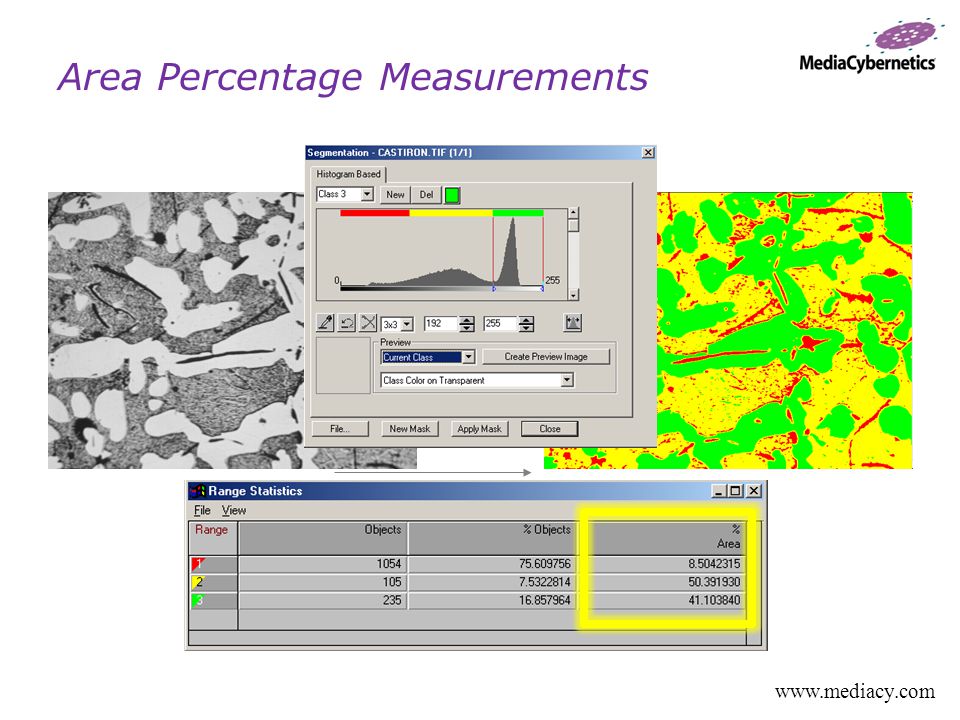Click the empty preview box in Segmentation
Viewport: 960px width, 720px height.
[343, 366]
